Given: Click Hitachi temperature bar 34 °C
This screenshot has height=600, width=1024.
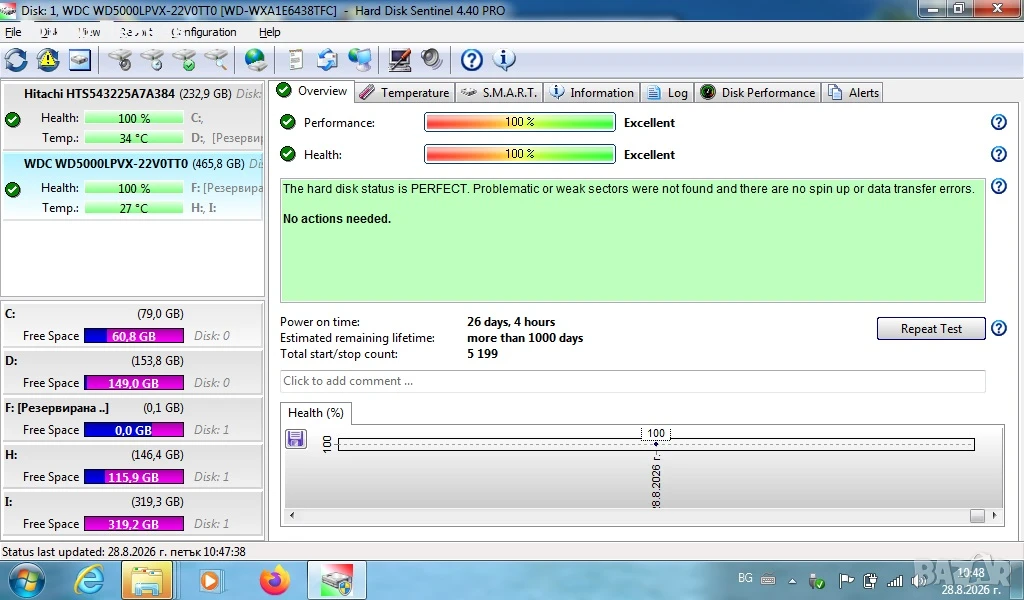Looking at the screenshot, I should [134, 138].
